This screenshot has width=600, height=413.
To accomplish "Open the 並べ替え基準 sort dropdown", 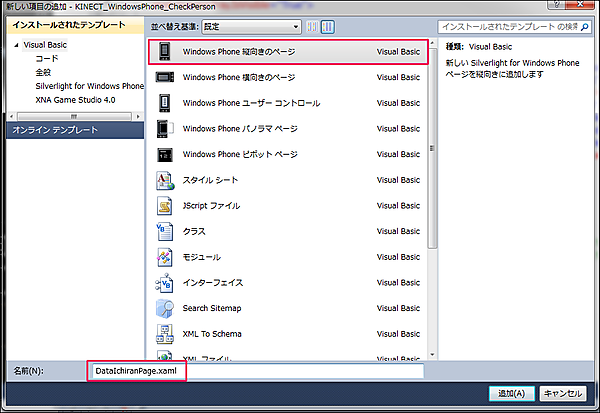I will click(251, 27).
